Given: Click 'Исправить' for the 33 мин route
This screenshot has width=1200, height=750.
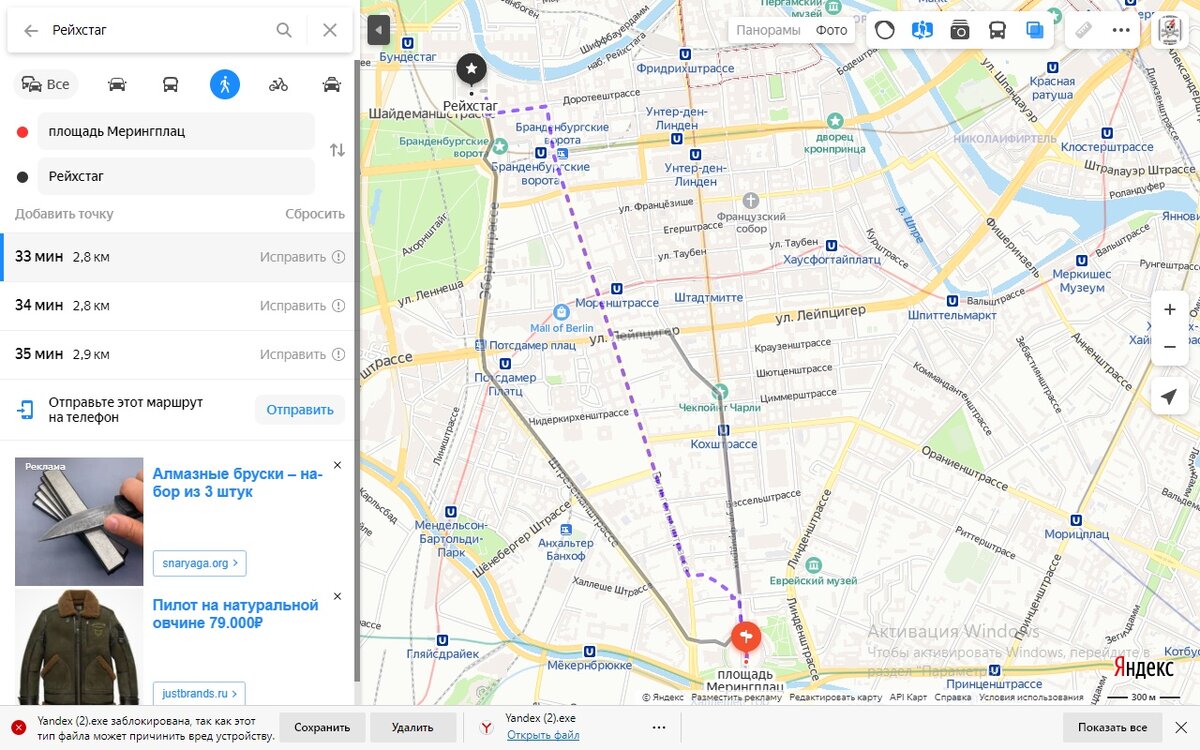Looking at the screenshot, I should pos(293,257).
